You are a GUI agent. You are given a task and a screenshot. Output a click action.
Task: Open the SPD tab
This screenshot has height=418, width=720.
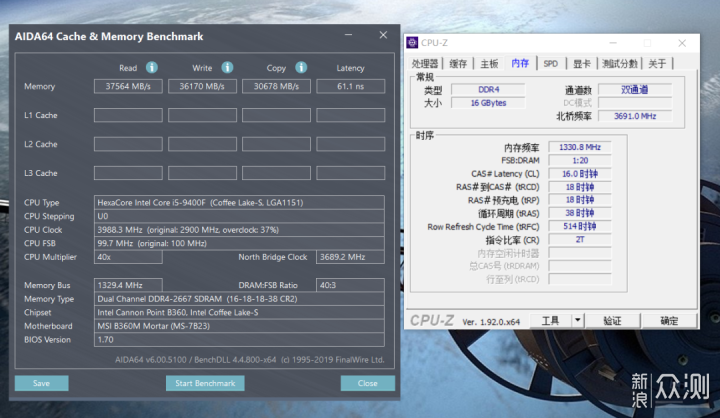(550, 63)
